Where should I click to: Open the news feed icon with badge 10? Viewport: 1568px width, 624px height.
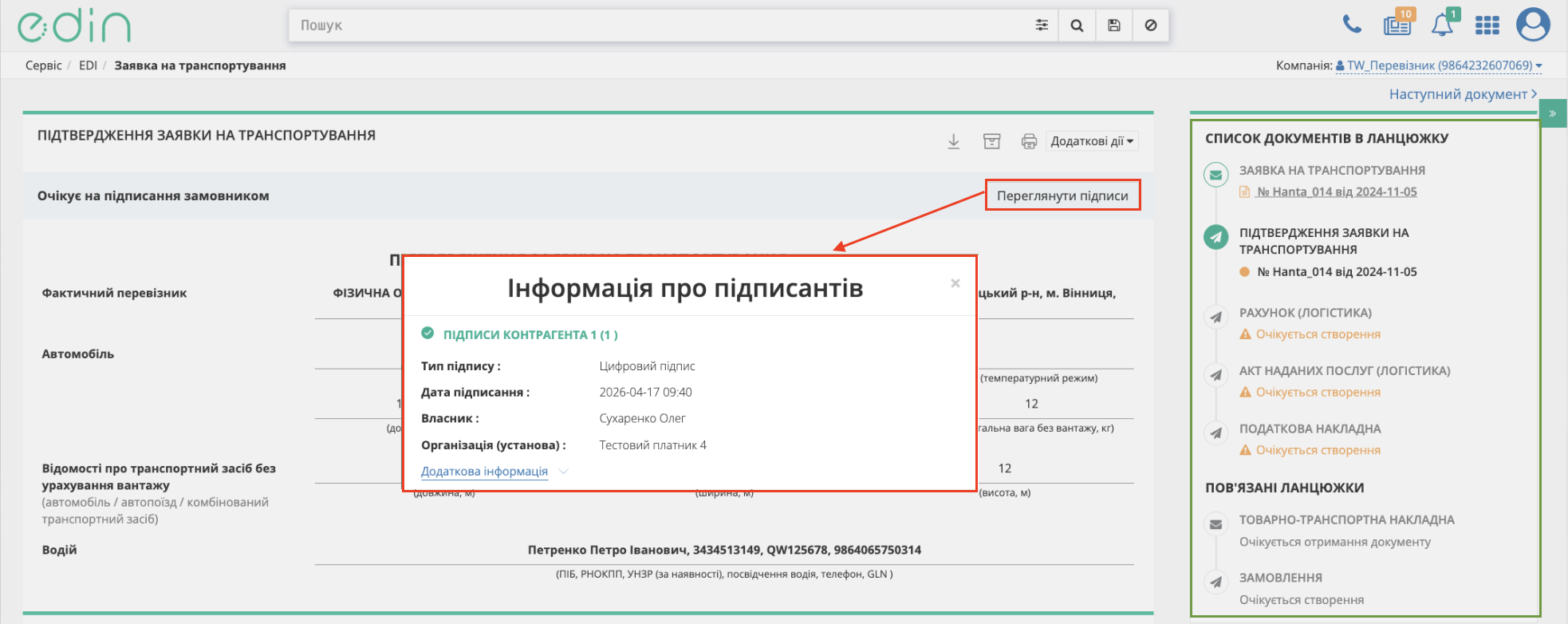1397,25
